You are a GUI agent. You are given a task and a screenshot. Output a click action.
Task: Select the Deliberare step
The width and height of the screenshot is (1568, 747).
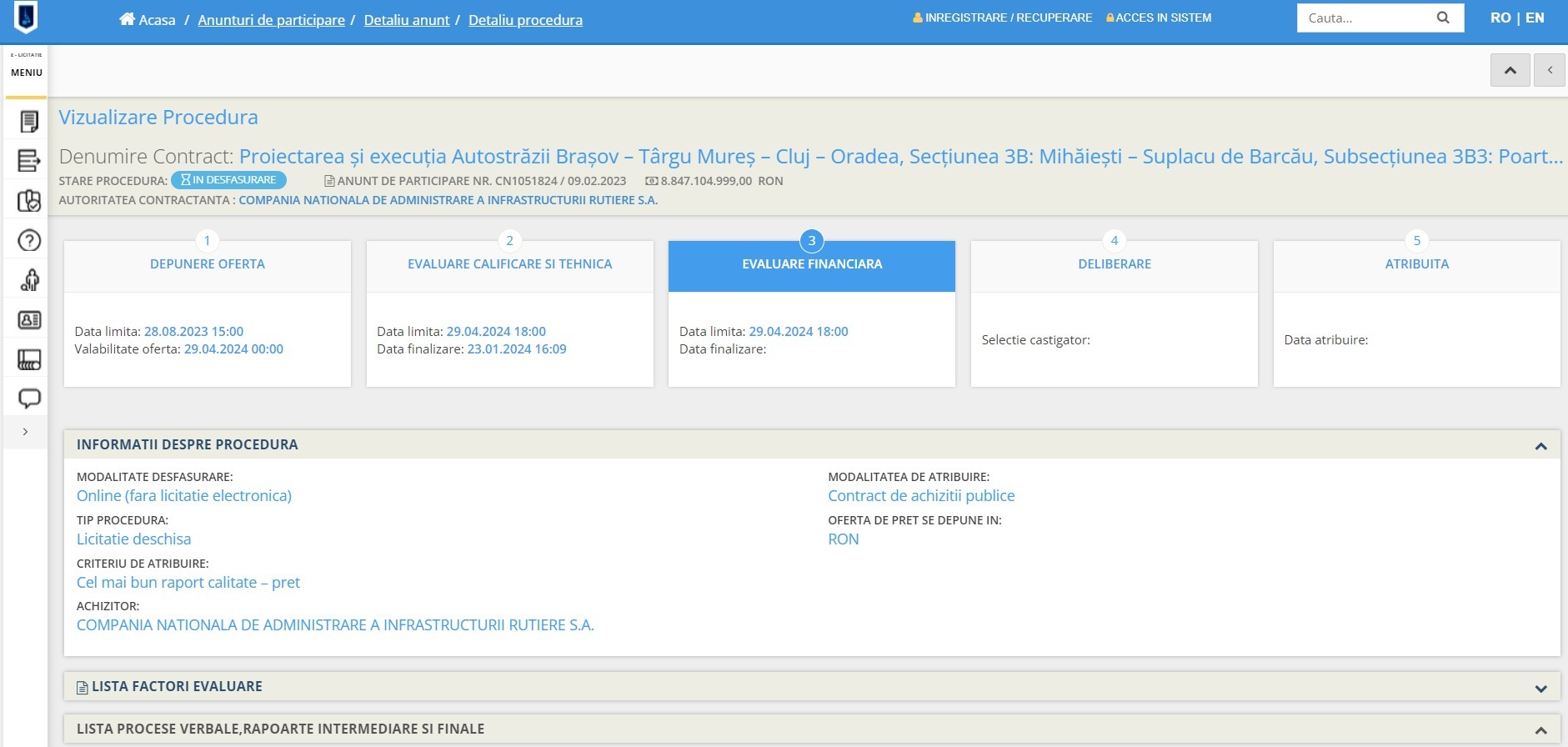pyautogui.click(x=1115, y=264)
